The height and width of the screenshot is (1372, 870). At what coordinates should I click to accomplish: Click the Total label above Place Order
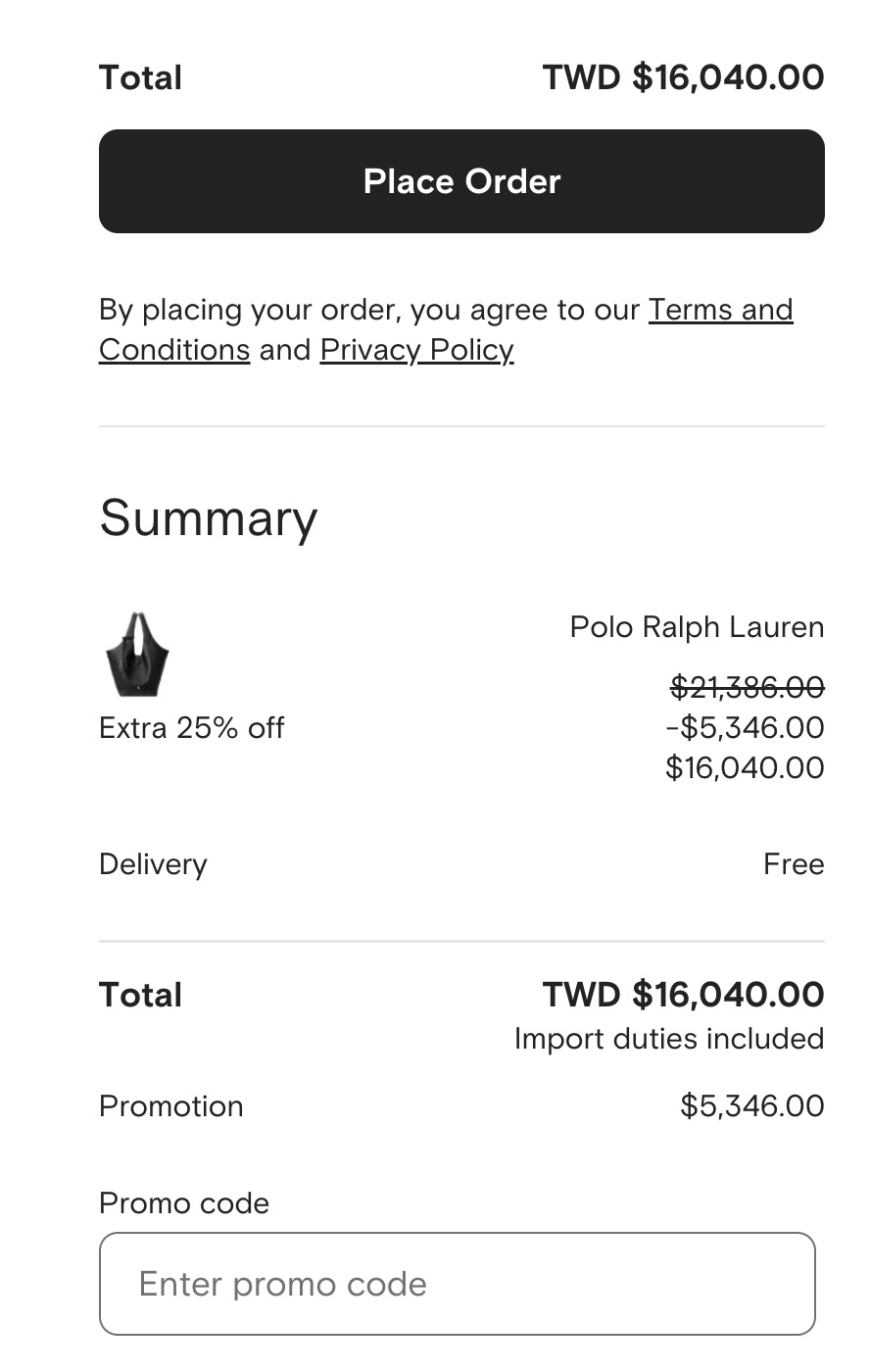click(x=140, y=77)
